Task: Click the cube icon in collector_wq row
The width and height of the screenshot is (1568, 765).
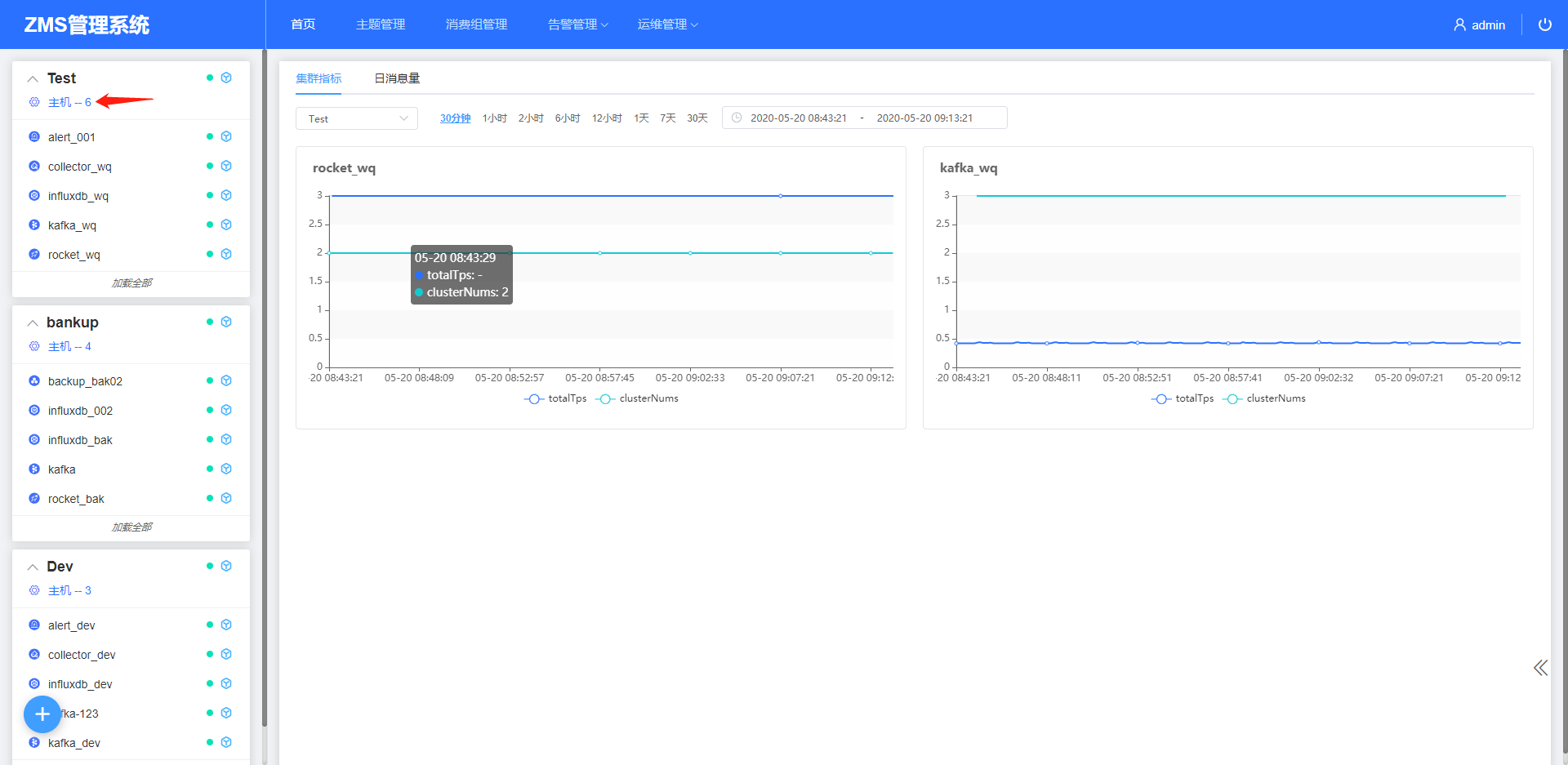Action: (227, 166)
